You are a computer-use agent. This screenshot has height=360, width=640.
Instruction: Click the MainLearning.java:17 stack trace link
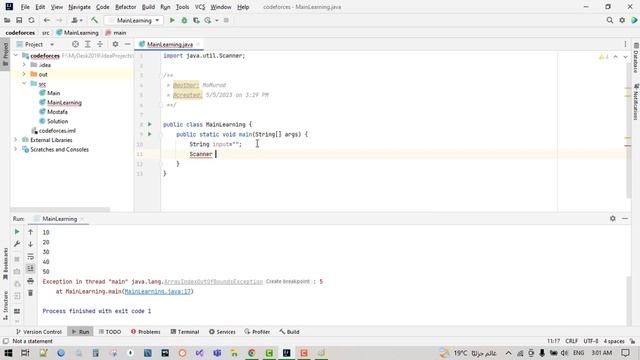pos(158,291)
